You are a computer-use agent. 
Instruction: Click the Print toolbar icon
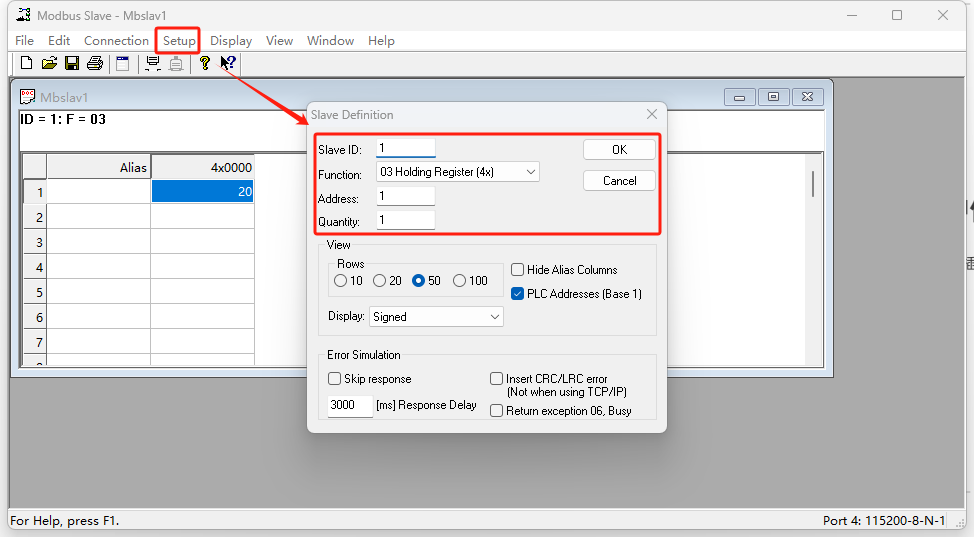click(x=95, y=64)
